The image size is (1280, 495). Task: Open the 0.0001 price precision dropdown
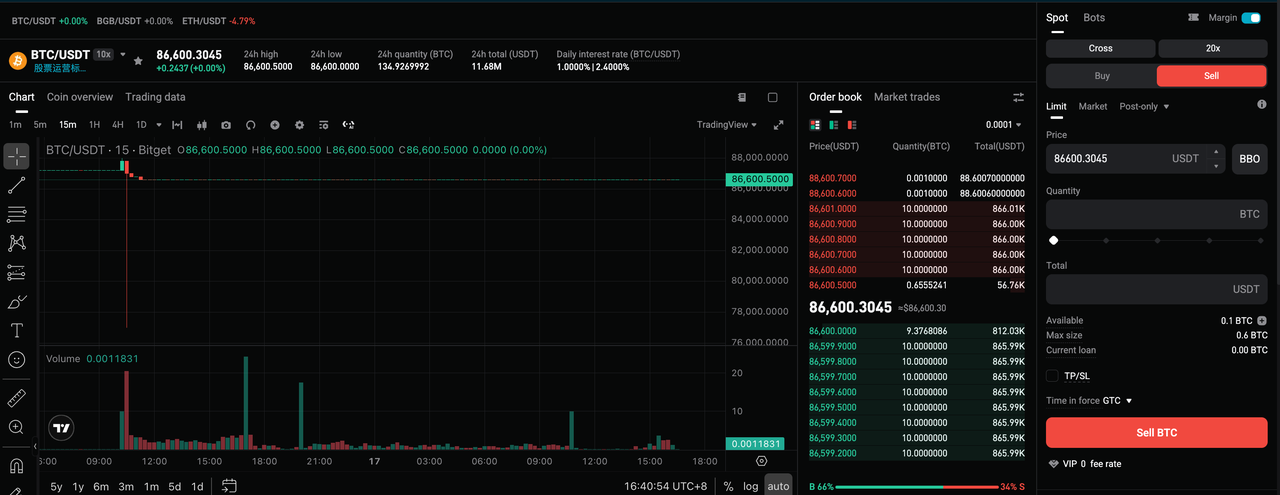click(1003, 125)
